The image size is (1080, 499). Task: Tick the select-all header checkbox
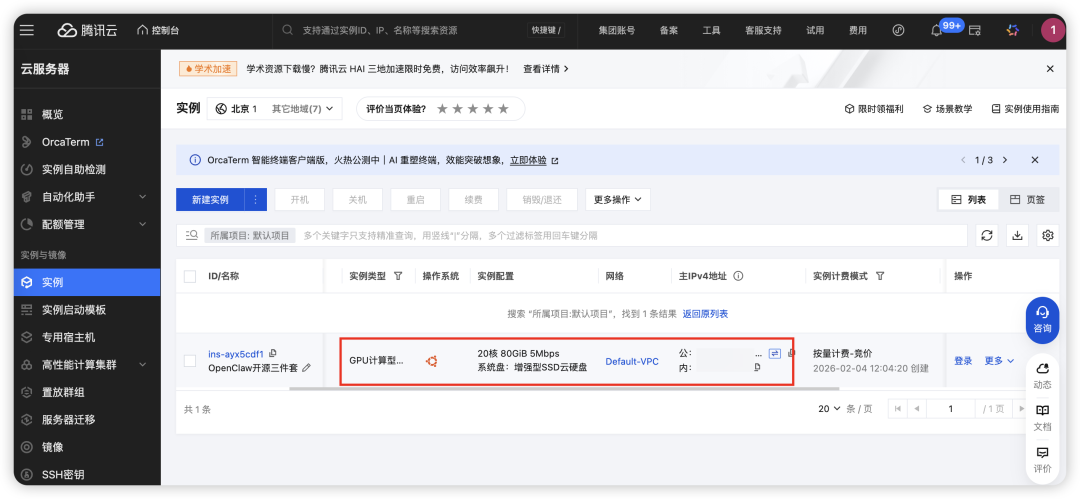pos(190,276)
